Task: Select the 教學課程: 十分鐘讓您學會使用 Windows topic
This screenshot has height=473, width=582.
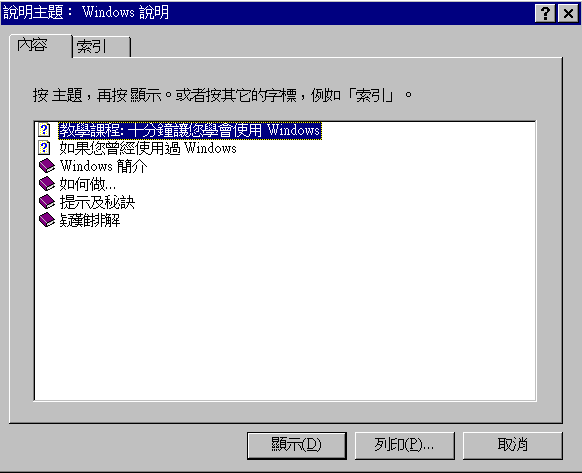Action: (x=190, y=130)
